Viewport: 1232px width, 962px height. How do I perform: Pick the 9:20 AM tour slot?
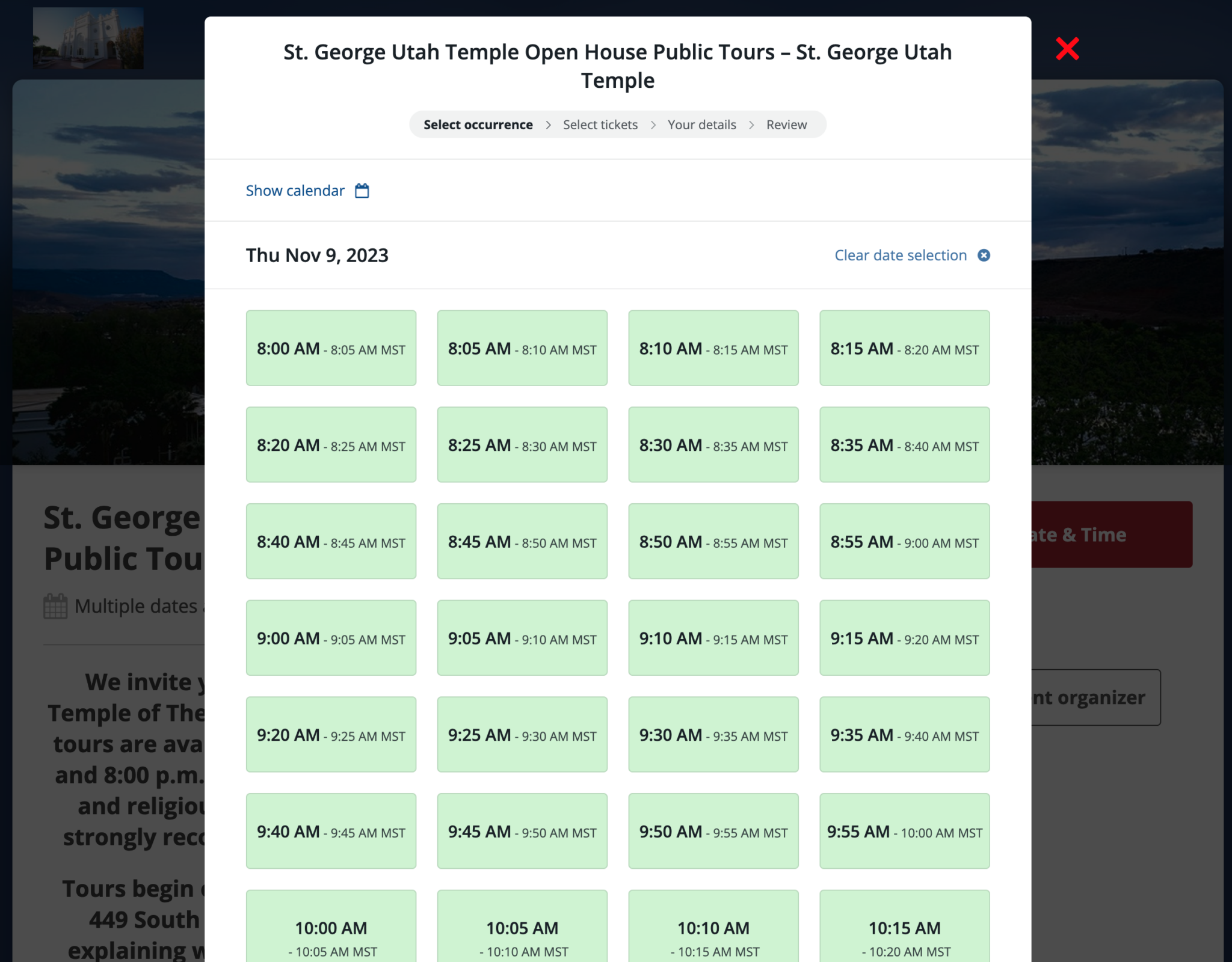click(331, 735)
